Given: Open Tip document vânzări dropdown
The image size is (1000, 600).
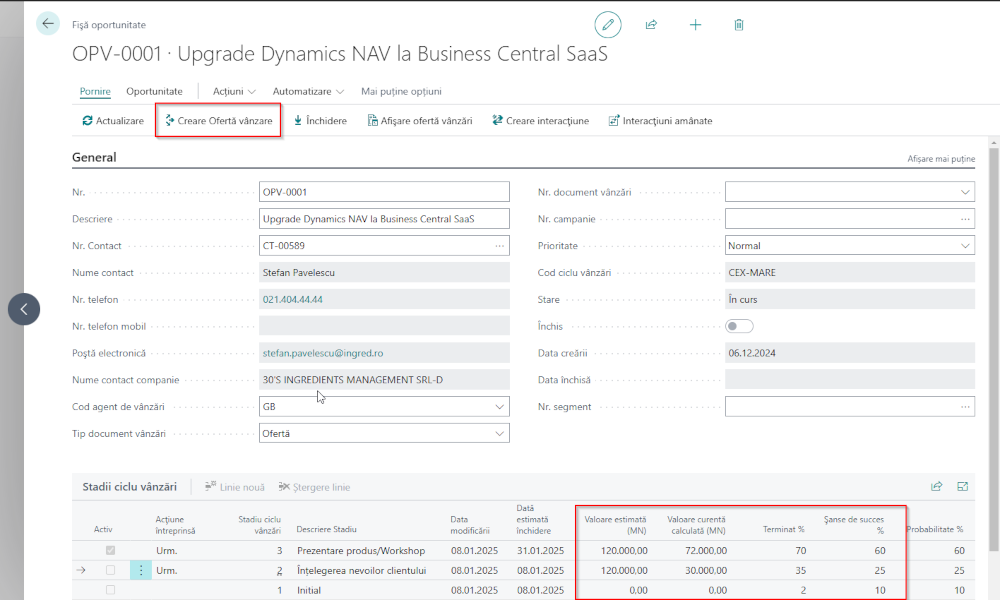Looking at the screenshot, I should [499, 433].
